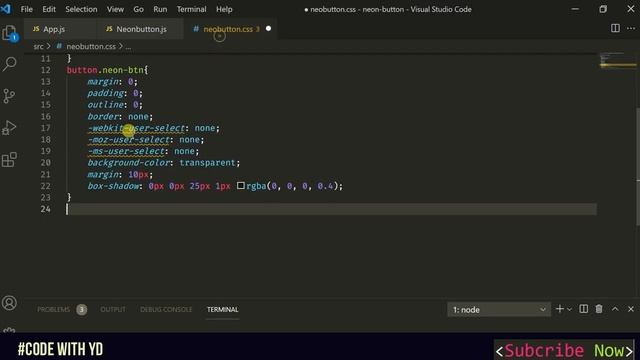Click the 'border' property on line 16

coord(102,116)
